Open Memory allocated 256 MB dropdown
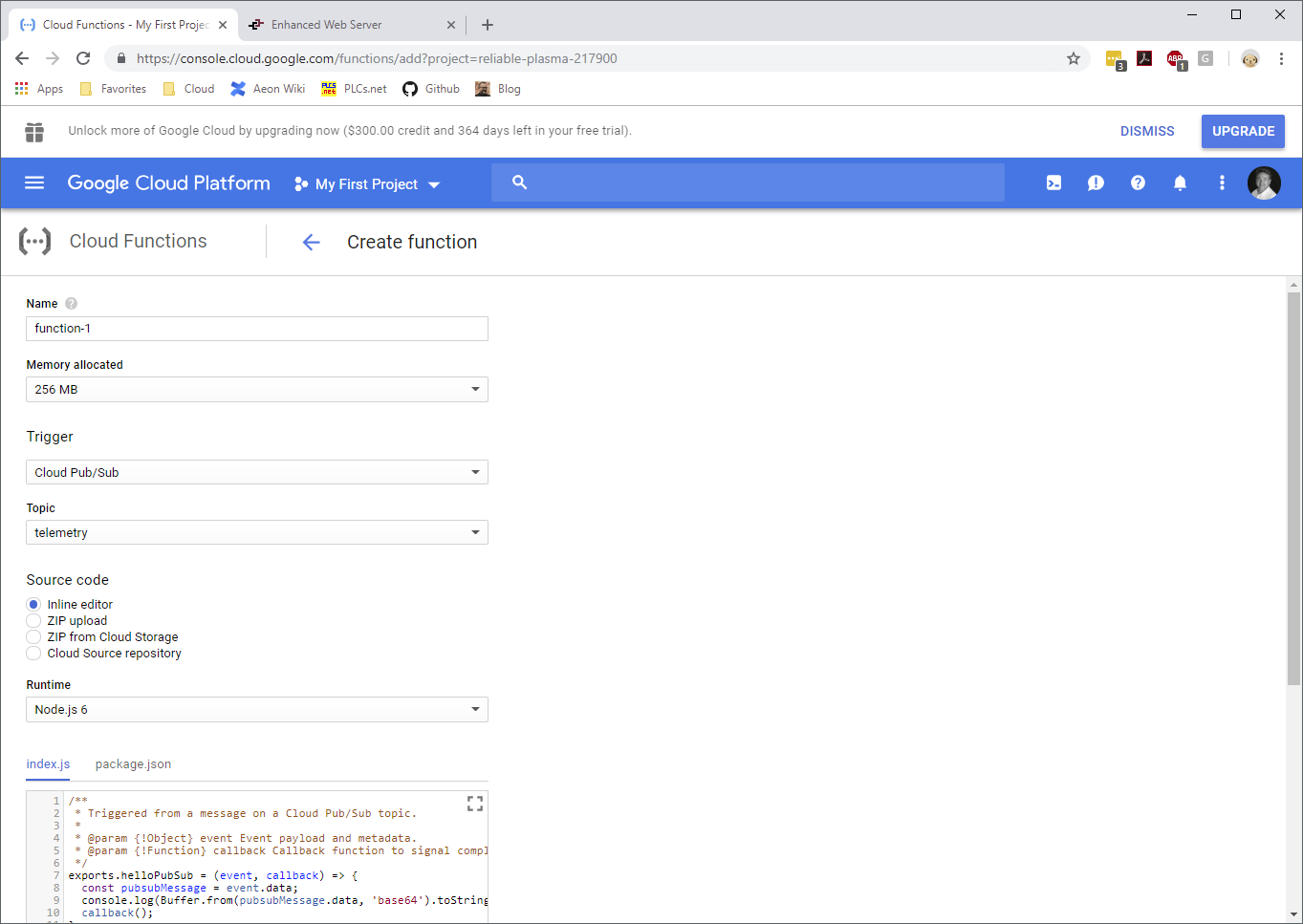This screenshot has height=924, width=1303. pyautogui.click(x=257, y=389)
